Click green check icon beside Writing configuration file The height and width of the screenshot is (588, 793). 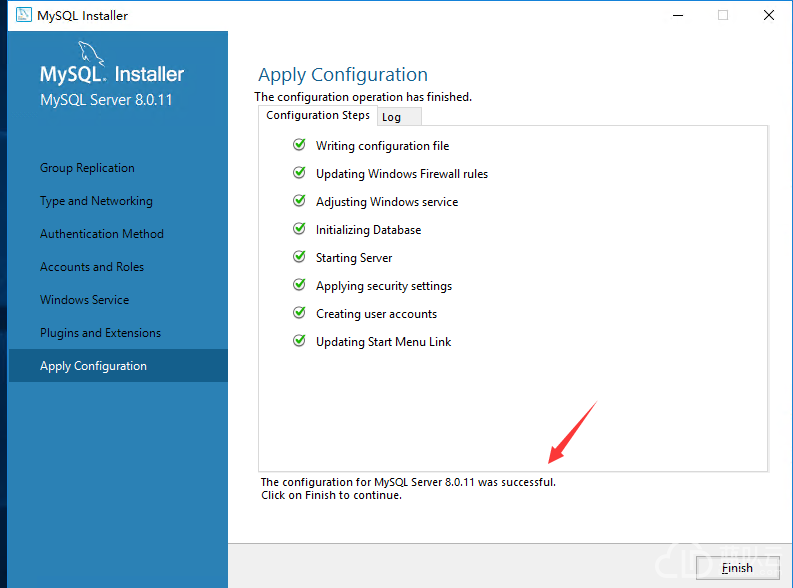299,145
